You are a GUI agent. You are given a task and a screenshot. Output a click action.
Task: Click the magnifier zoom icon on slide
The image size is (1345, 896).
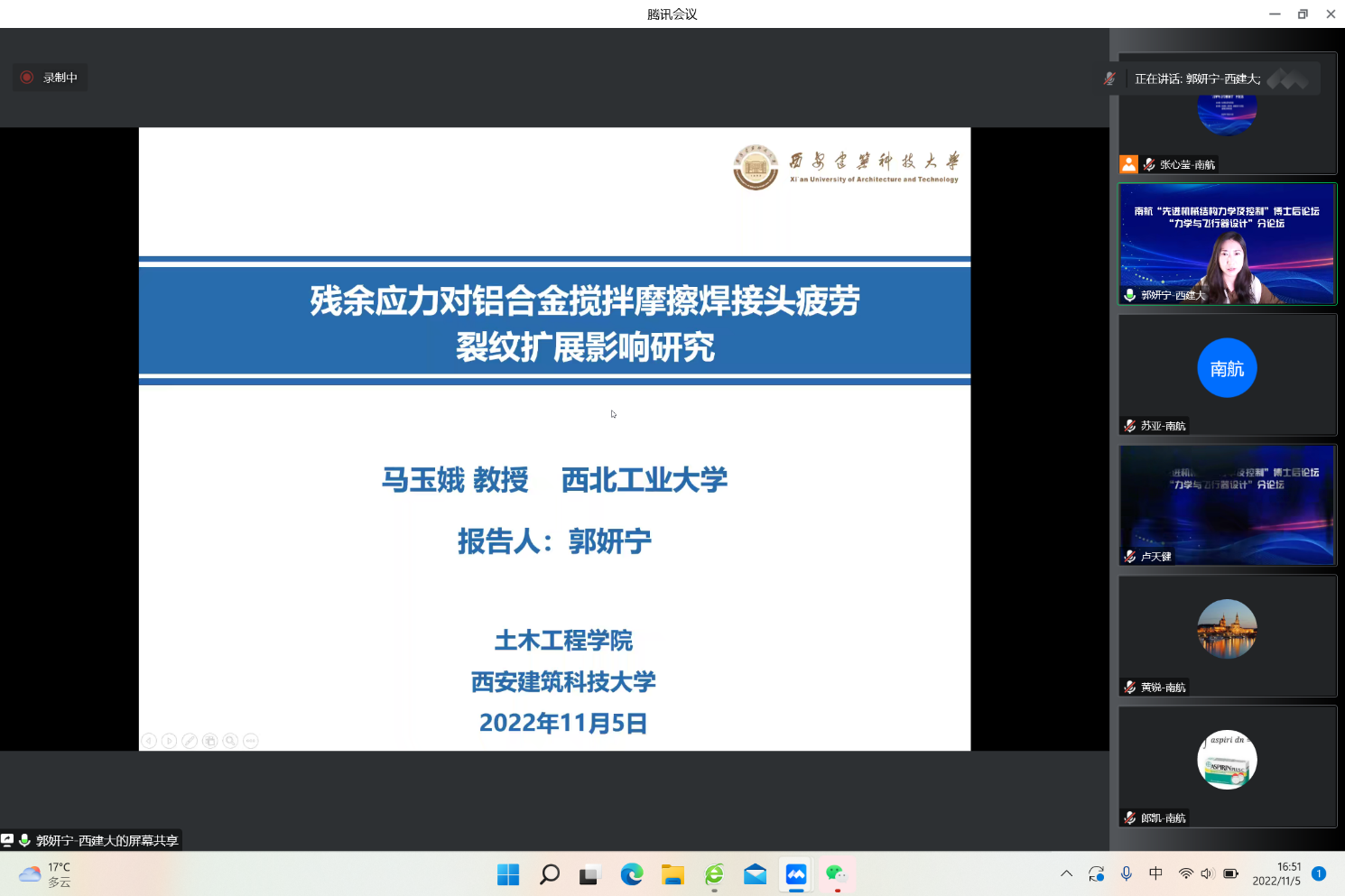pyautogui.click(x=230, y=741)
